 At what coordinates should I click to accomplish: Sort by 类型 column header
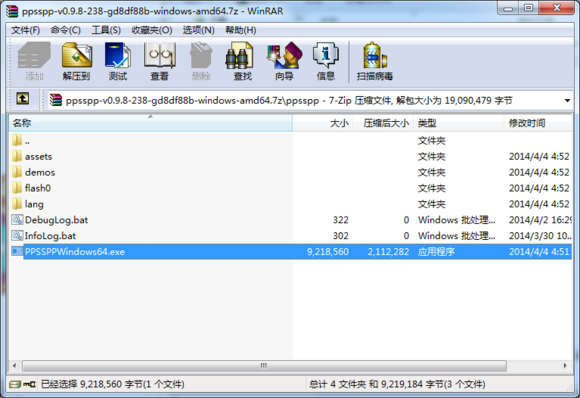coord(459,123)
